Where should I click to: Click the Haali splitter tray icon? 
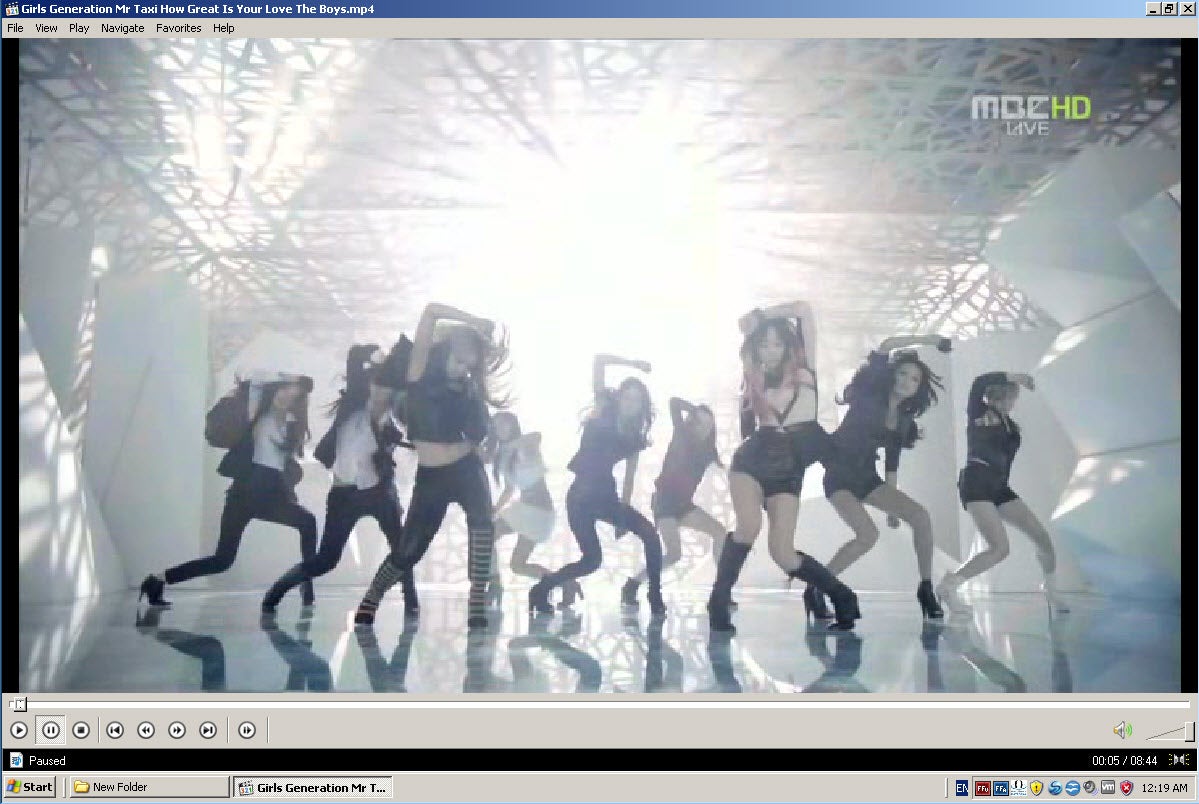coord(1019,788)
